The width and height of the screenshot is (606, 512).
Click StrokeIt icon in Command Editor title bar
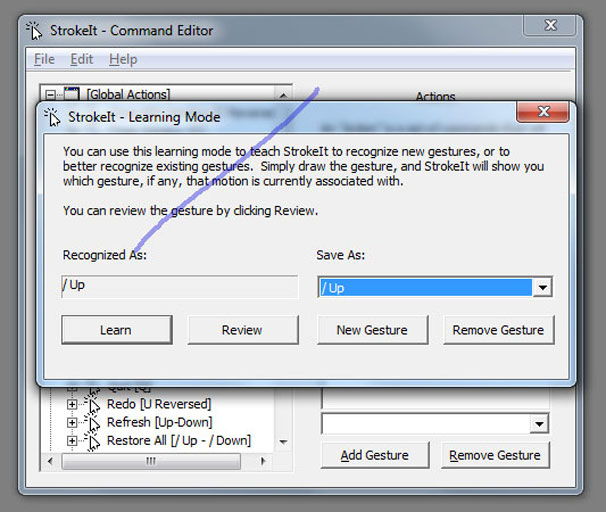pyautogui.click(x=34, y=31)
